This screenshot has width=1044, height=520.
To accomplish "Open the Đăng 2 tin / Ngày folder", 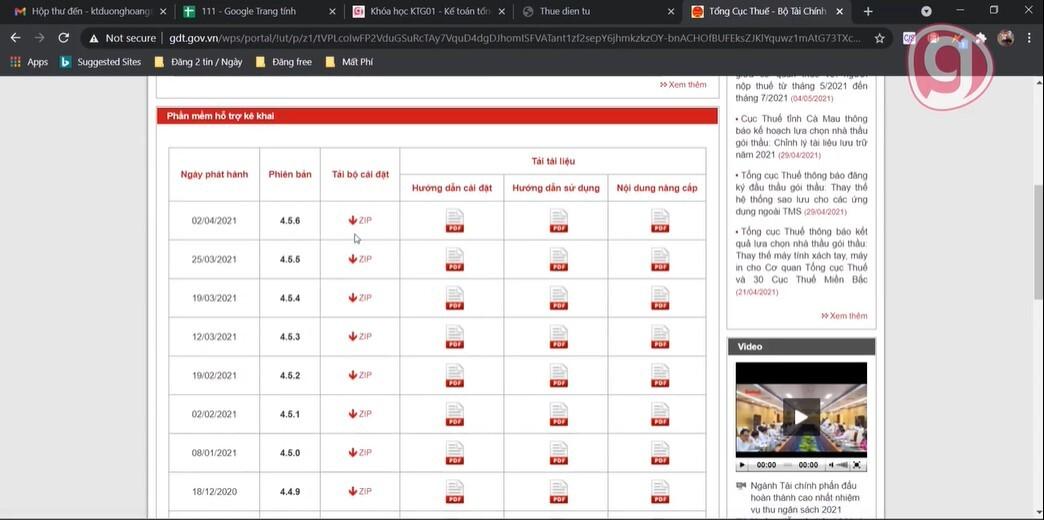I will click(198, 62).
